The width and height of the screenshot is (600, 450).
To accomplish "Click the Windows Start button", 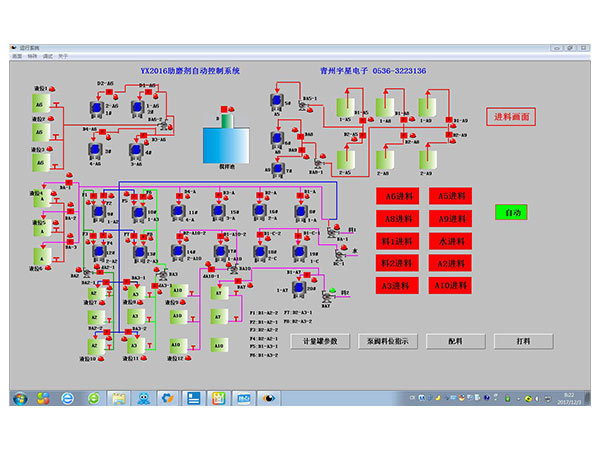I will [x=19, y=397].
